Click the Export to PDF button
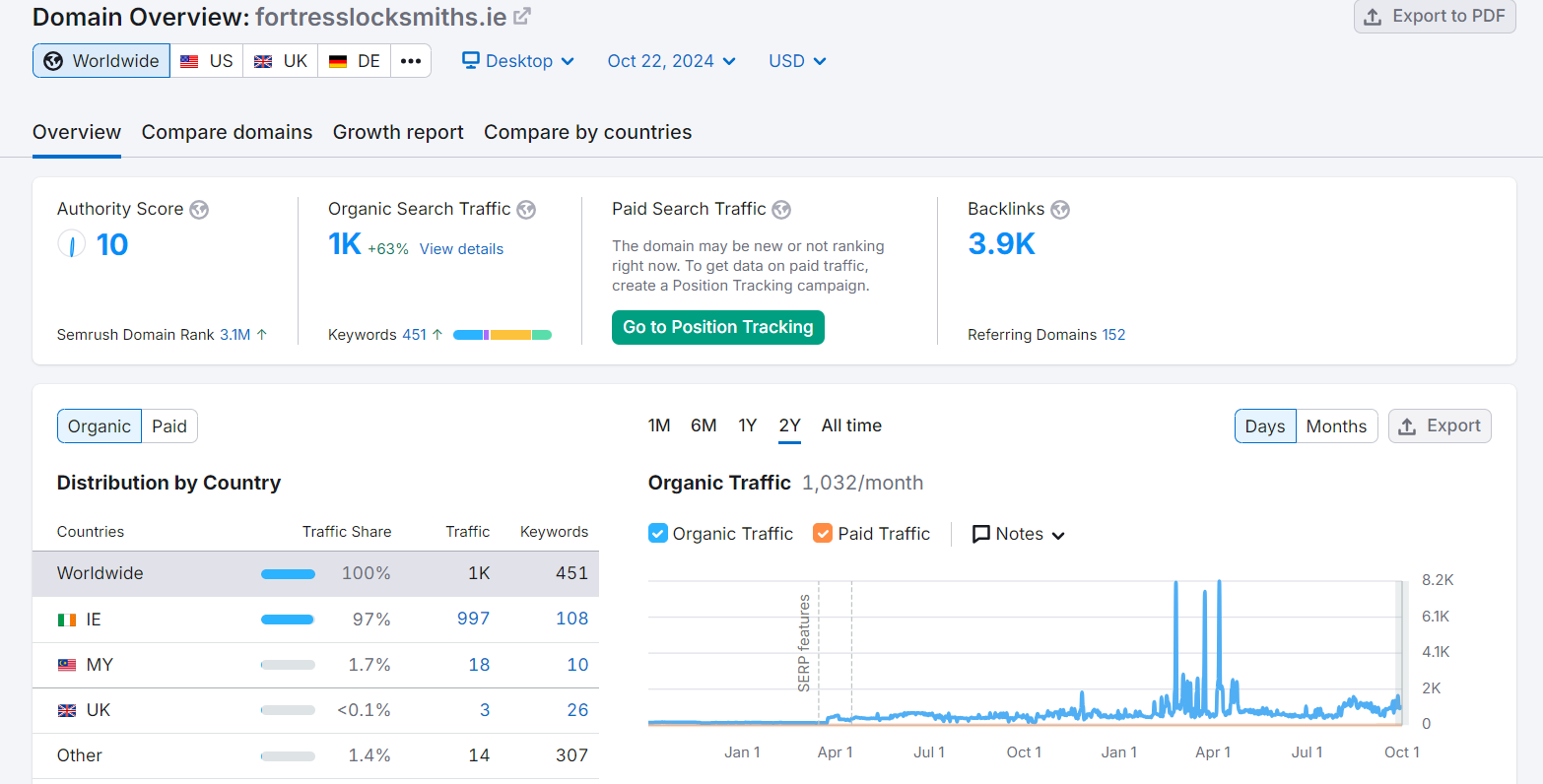 point(1435,17)
